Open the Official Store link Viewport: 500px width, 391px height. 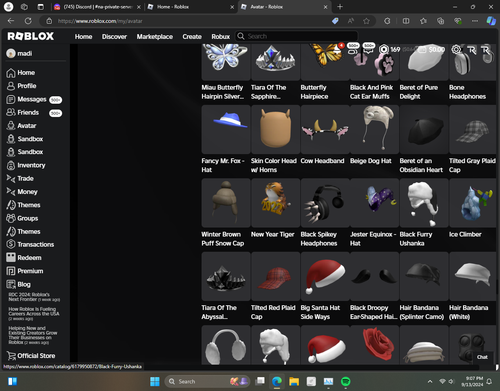(x=31, y=356)
